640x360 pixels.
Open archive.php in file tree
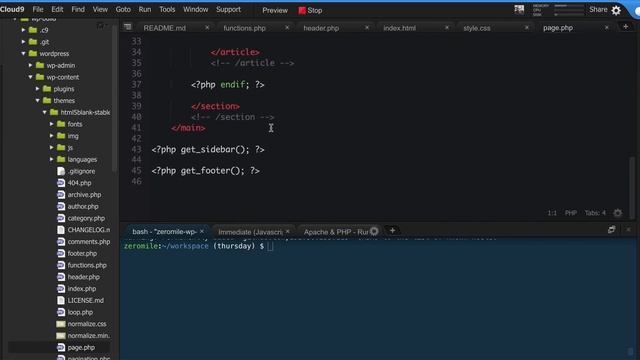click(x=84, y=195)
